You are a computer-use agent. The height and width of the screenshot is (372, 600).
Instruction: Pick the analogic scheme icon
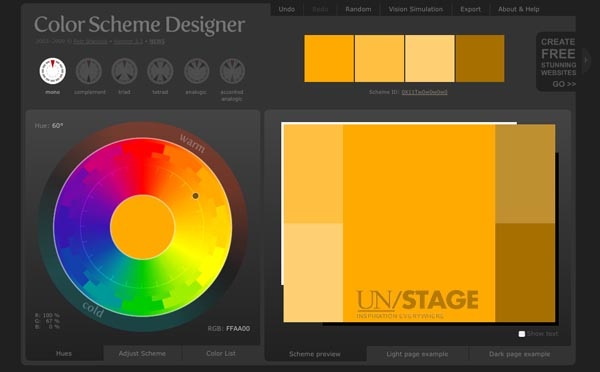coord(196,71)
